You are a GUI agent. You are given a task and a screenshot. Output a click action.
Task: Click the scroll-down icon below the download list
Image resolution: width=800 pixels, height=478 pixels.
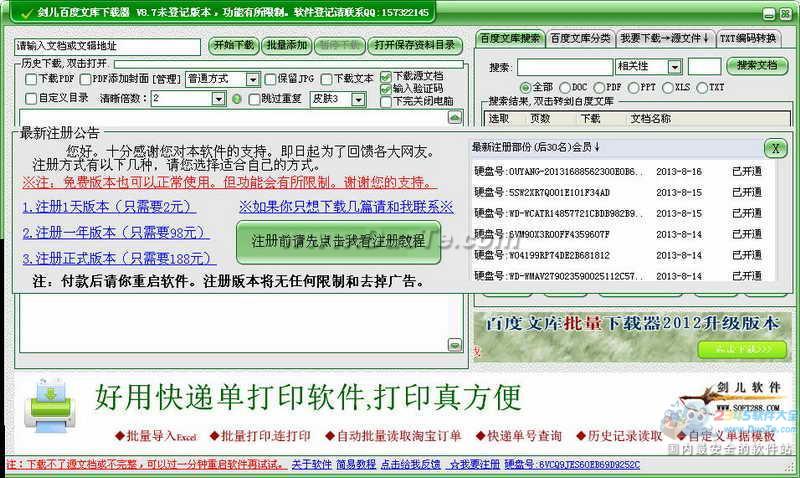[x=455, y=345]
